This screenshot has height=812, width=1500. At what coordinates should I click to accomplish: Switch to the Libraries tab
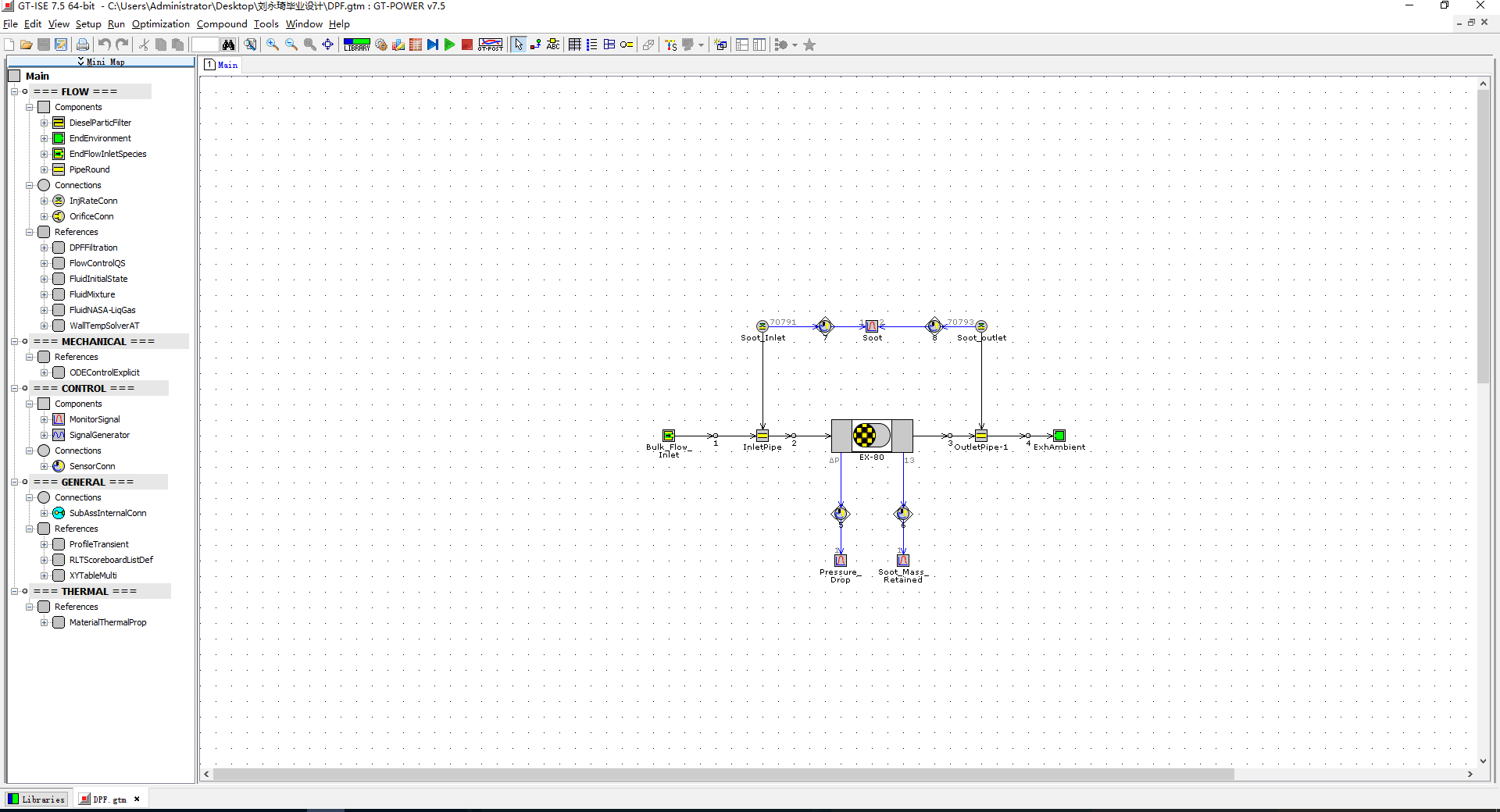36,799
